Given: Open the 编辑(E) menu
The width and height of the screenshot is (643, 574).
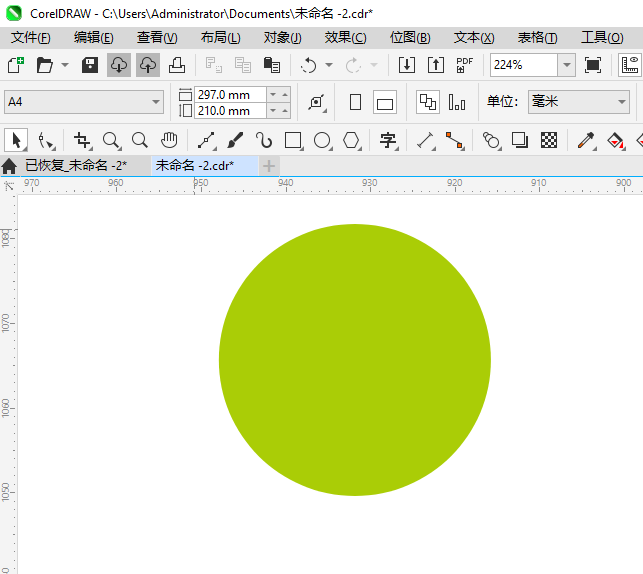Looking at the screenshot, I should point(93,38).
